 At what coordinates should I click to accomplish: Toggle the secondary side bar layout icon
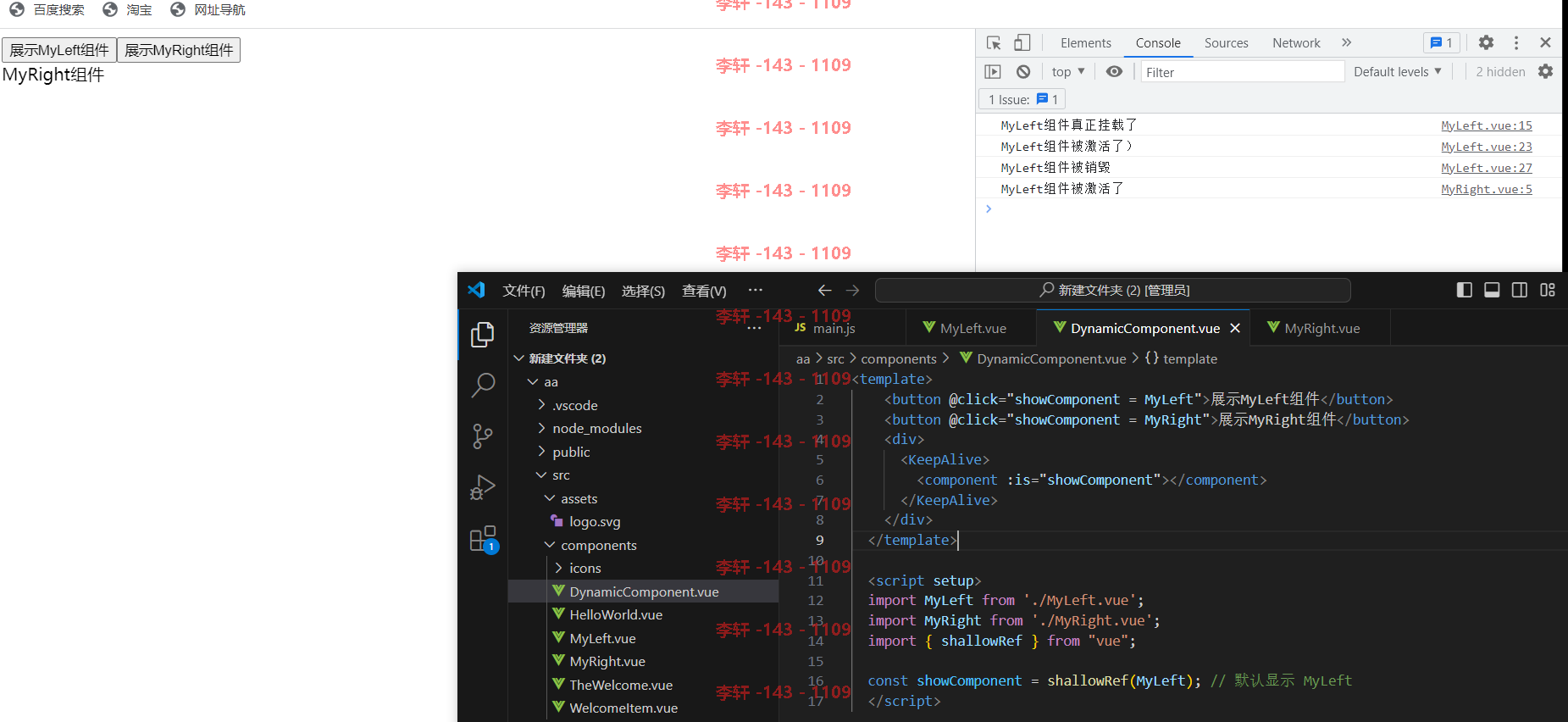[x=1520, y=290]
